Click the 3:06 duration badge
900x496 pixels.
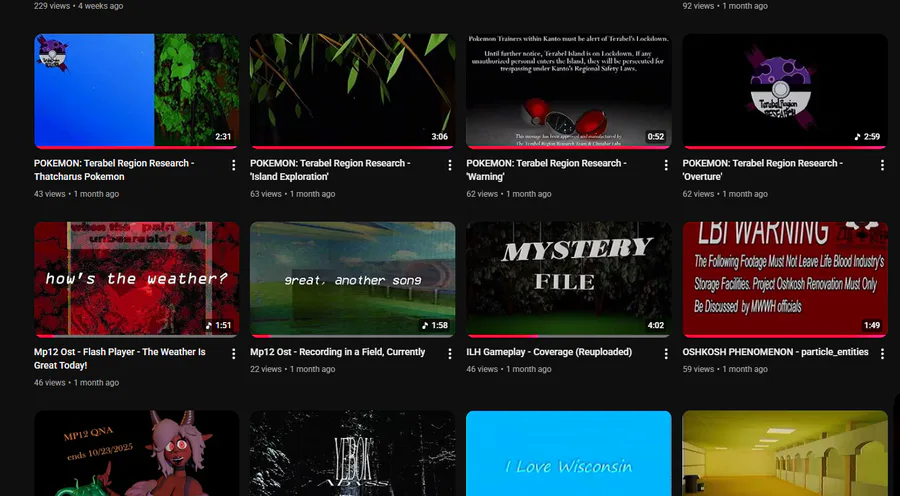pyautogui.click(x=440, y=137)
